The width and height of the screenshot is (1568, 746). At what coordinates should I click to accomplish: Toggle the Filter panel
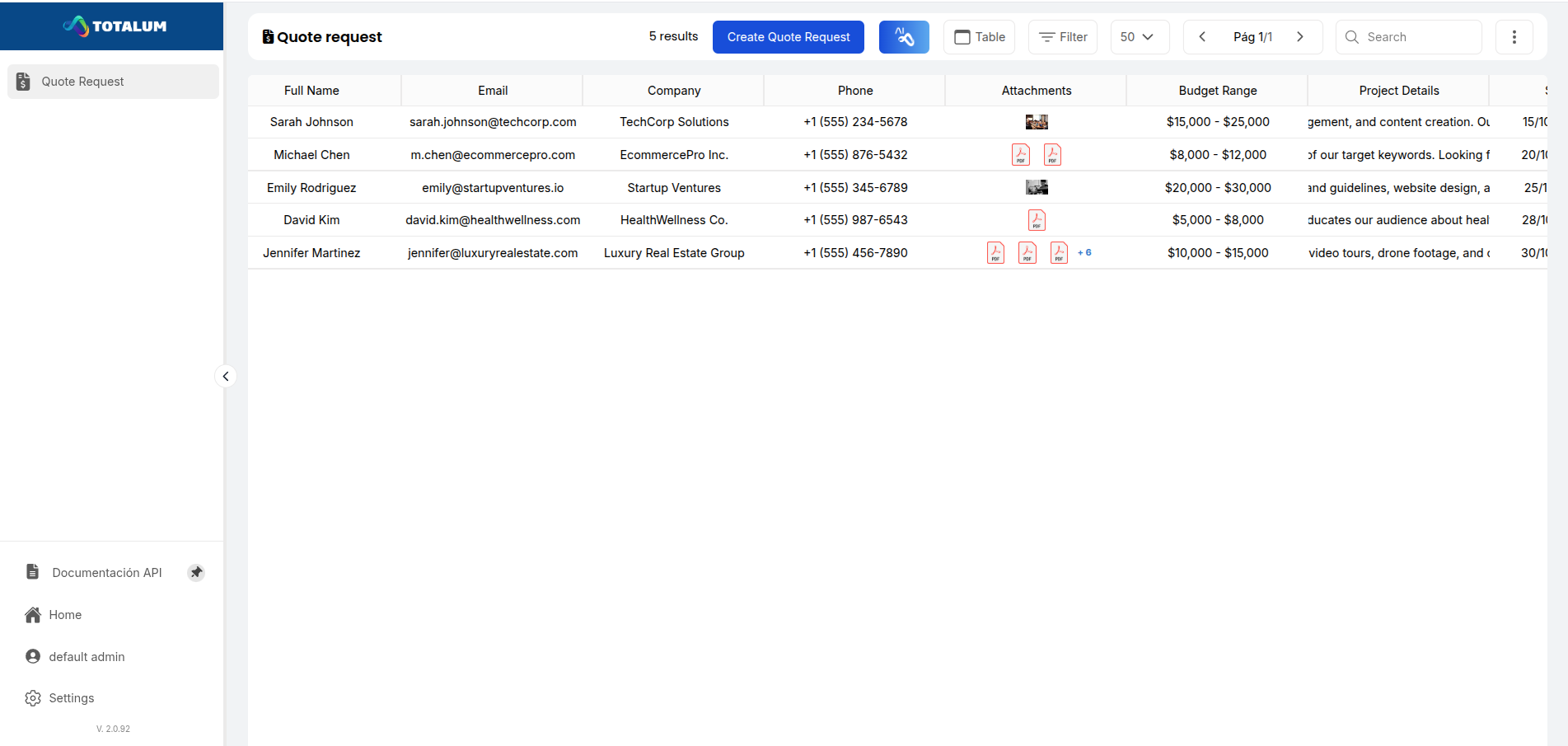pyautogui.click(x=1062, y=36)
